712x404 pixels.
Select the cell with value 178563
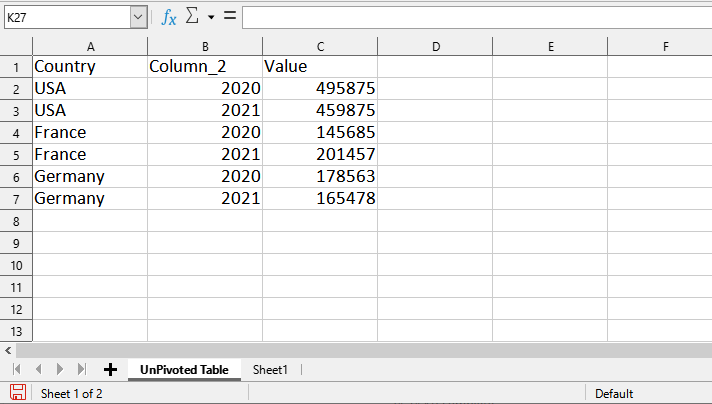tap(320, 177)
